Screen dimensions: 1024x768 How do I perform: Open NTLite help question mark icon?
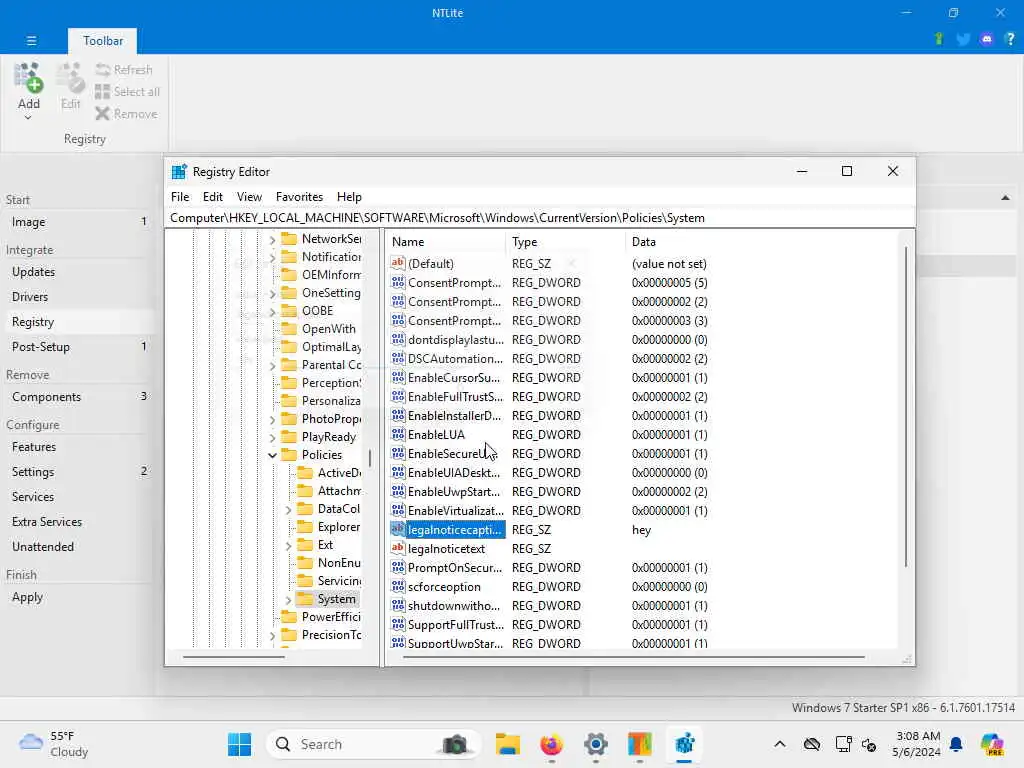(x=1010, y=39)
